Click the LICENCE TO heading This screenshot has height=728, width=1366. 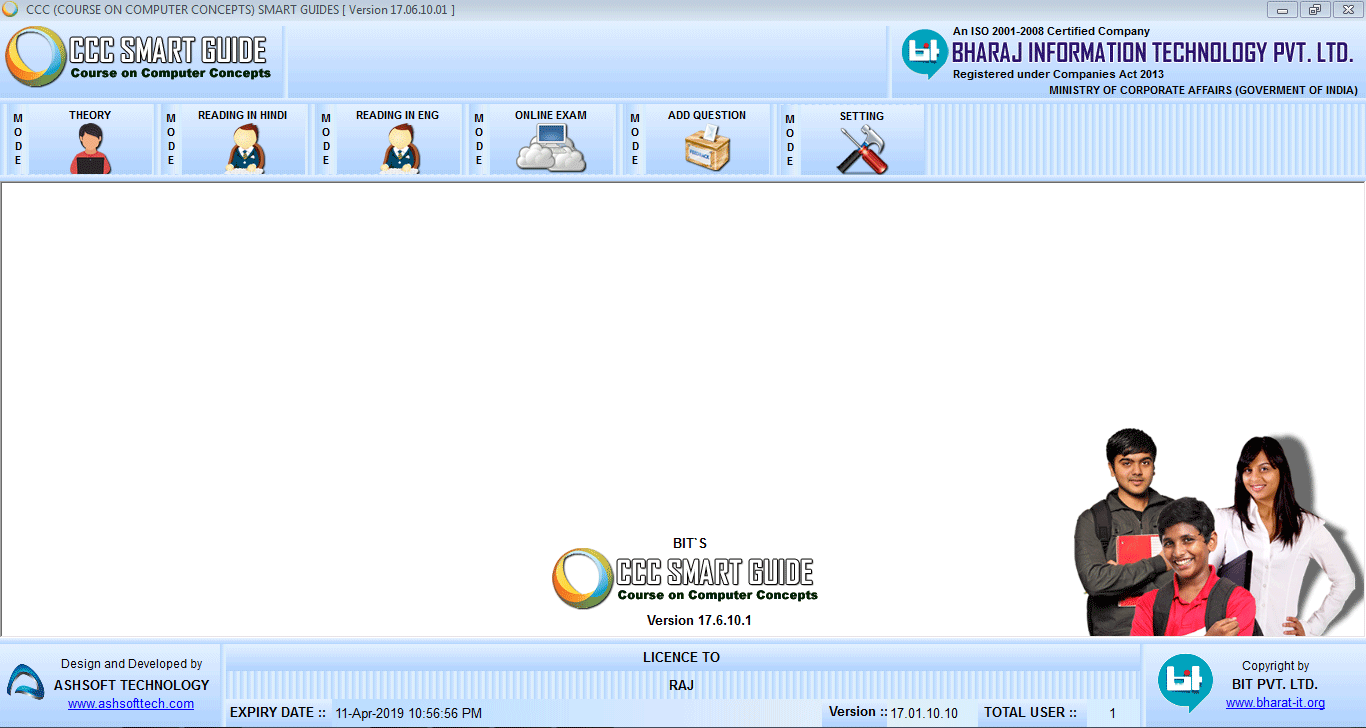click(681, 657)
